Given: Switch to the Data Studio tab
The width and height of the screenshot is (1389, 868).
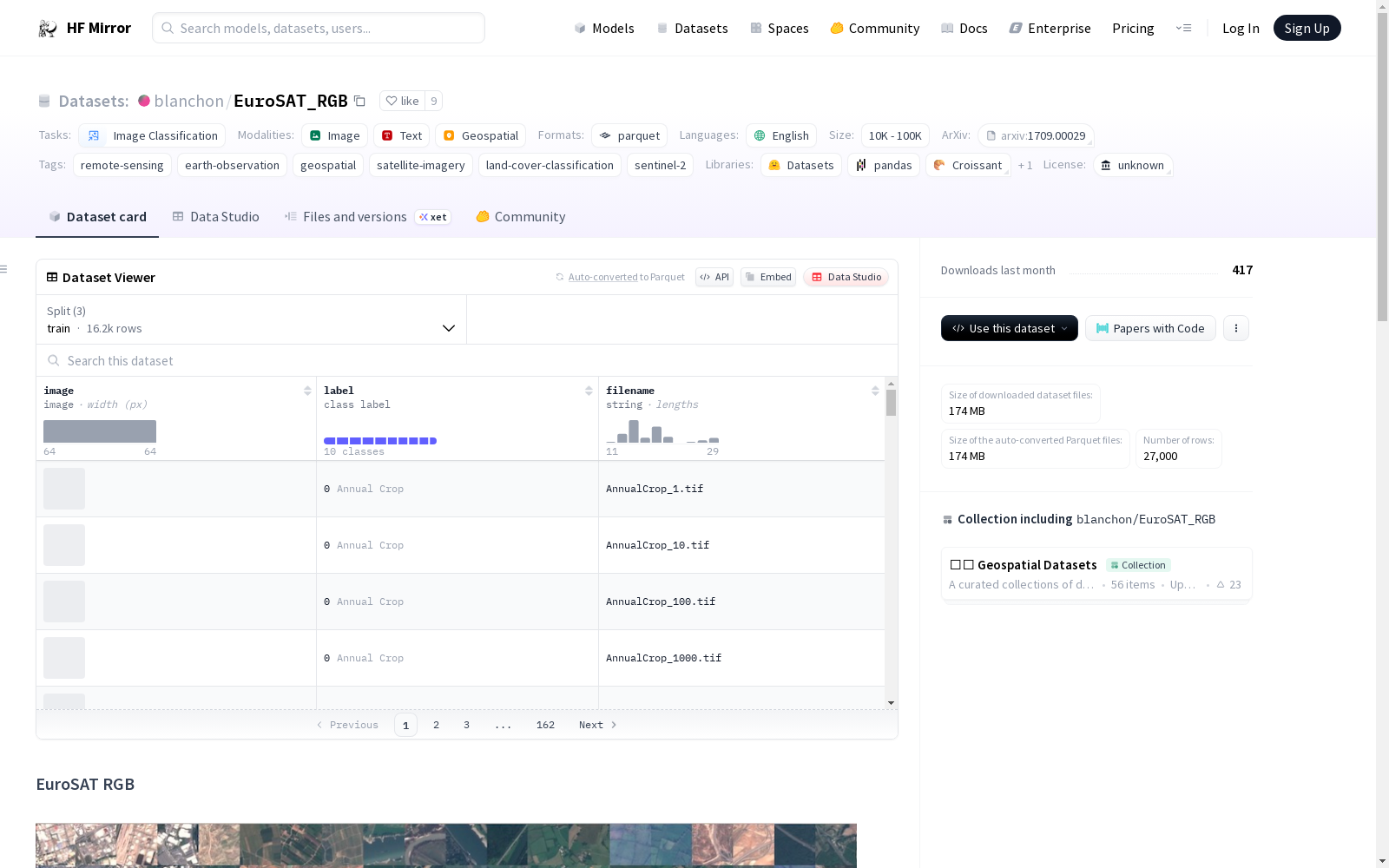Looking at the screenshot, I should point(215,217).
